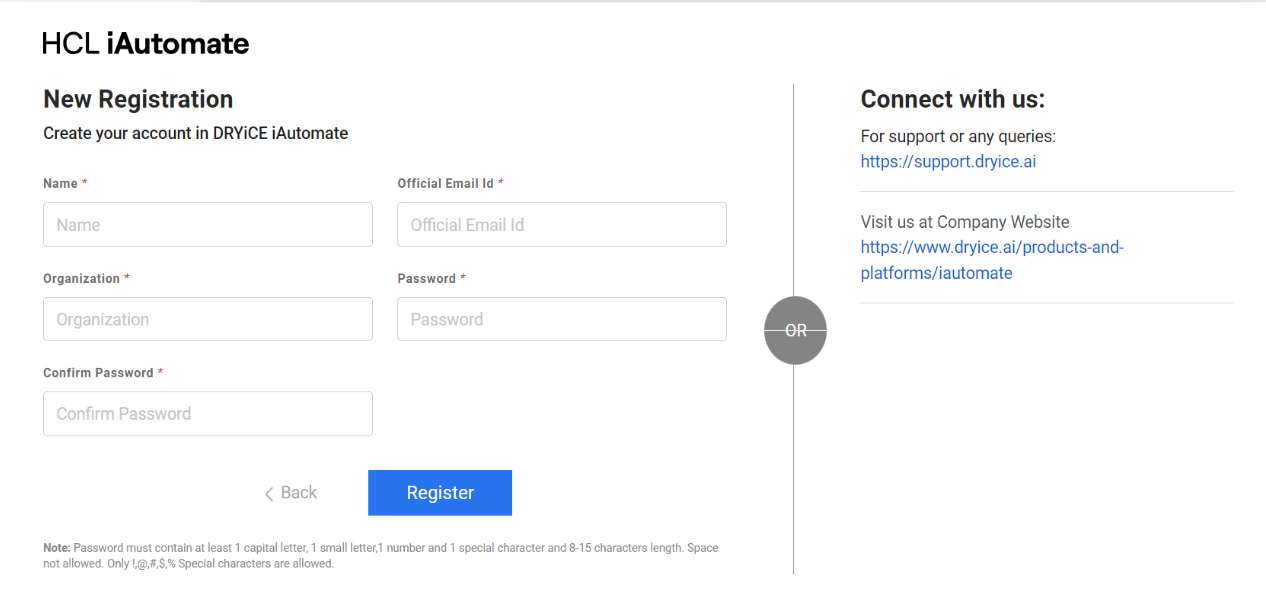Click the 'Connect with us:' heading
Image resolution: width=1266 pixels, height=589 pixels.
(x=952, y=99)
